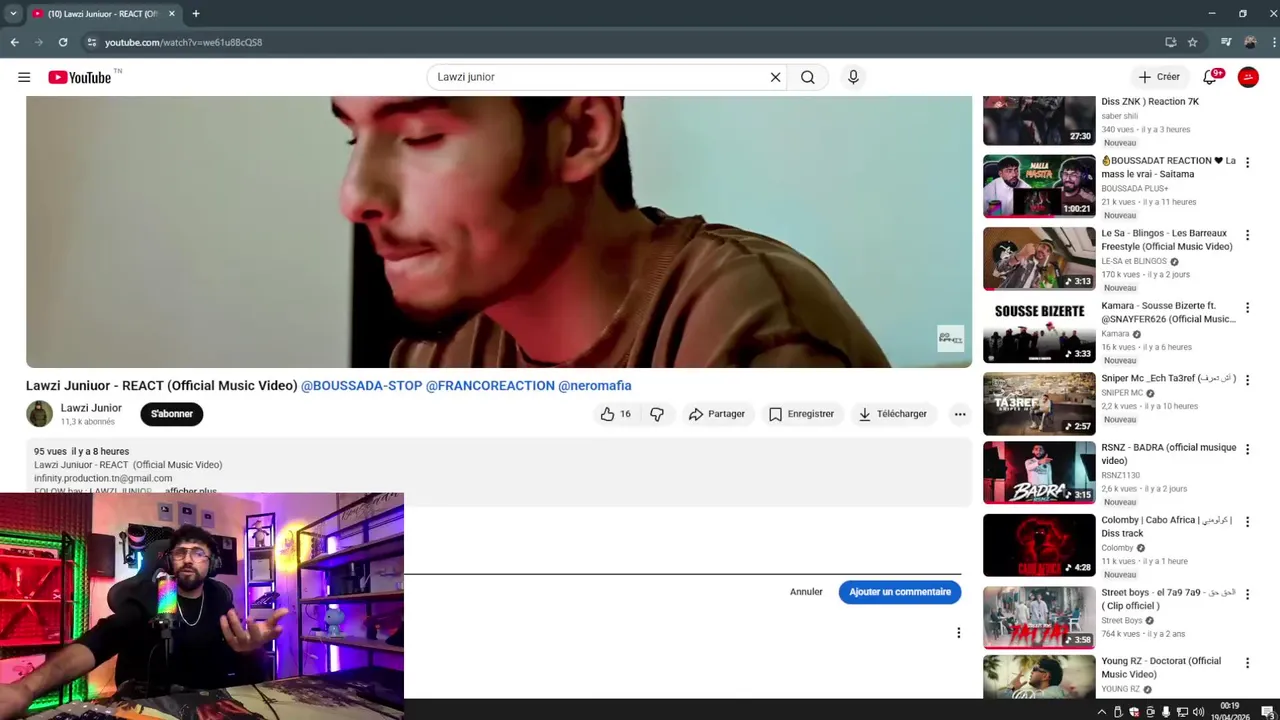Viewport: 1280px width, 720px height.
Task: Open Chrome profile avatar
Action: coord(1250,42)
